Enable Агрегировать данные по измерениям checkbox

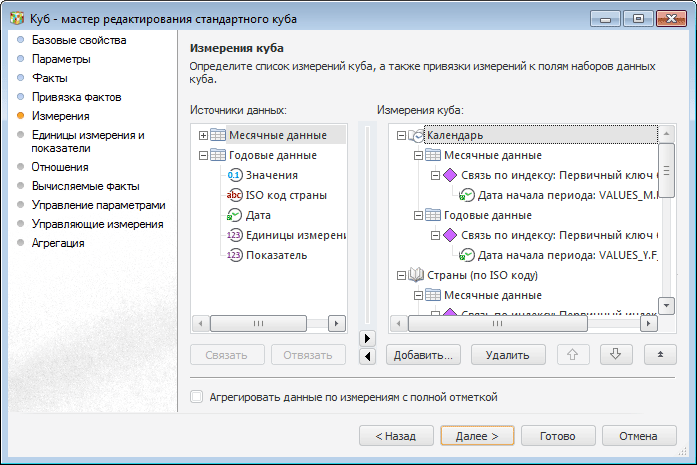pyautogui.click(x=197, y=397)
